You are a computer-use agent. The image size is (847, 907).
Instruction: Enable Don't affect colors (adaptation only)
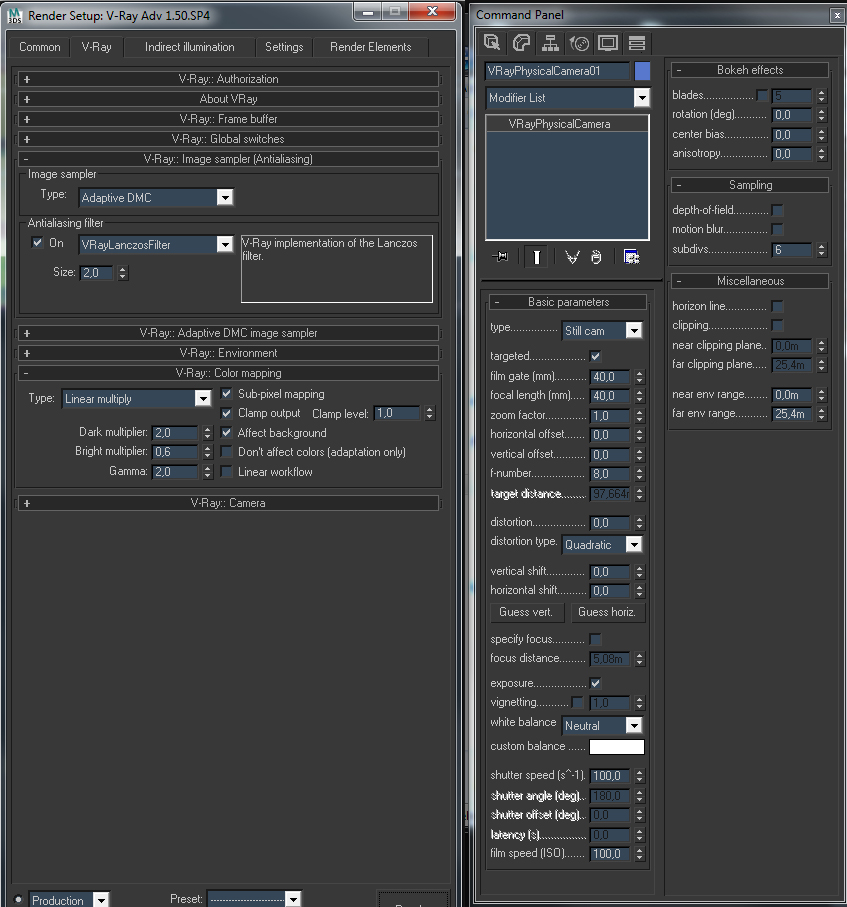click(x=226, y=452)
